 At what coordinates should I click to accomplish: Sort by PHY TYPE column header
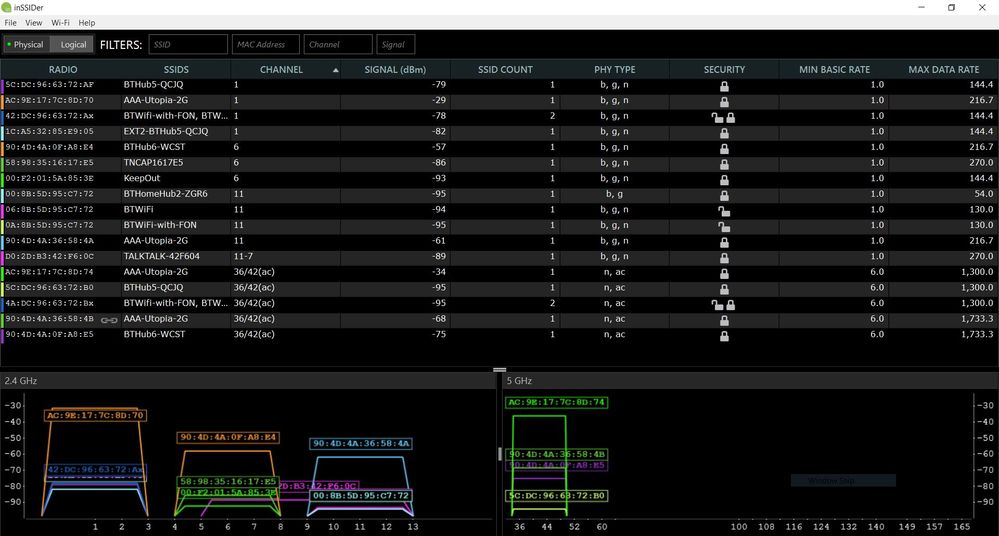point(615,69)
